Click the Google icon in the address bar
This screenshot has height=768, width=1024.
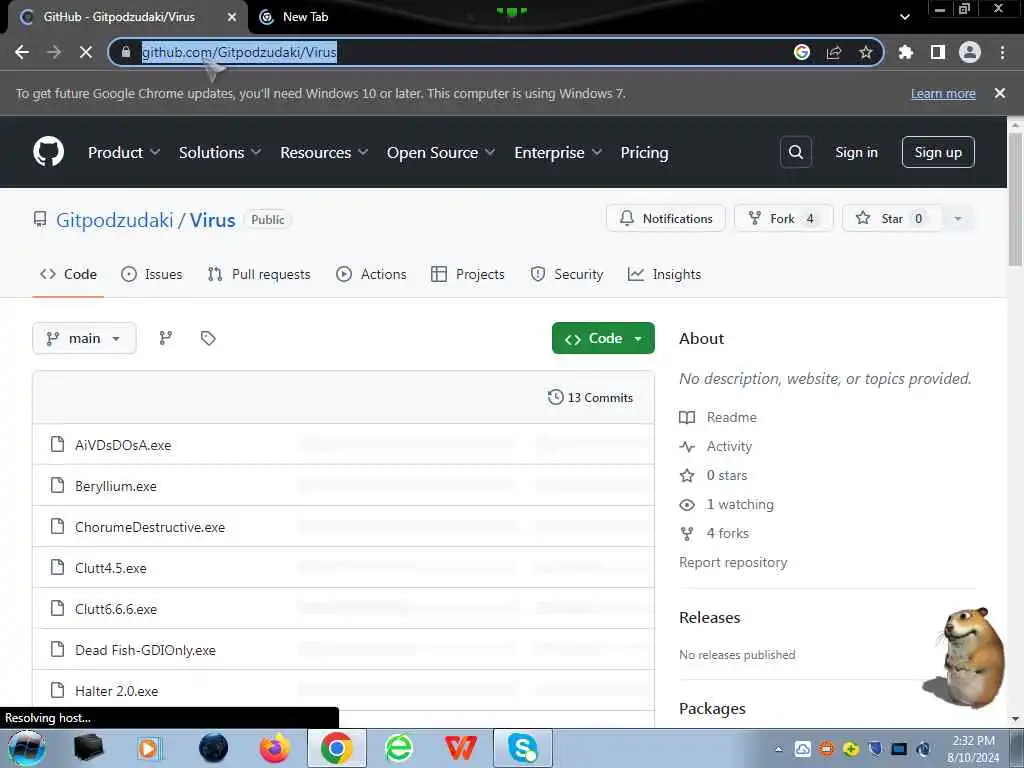pos(802,52)
